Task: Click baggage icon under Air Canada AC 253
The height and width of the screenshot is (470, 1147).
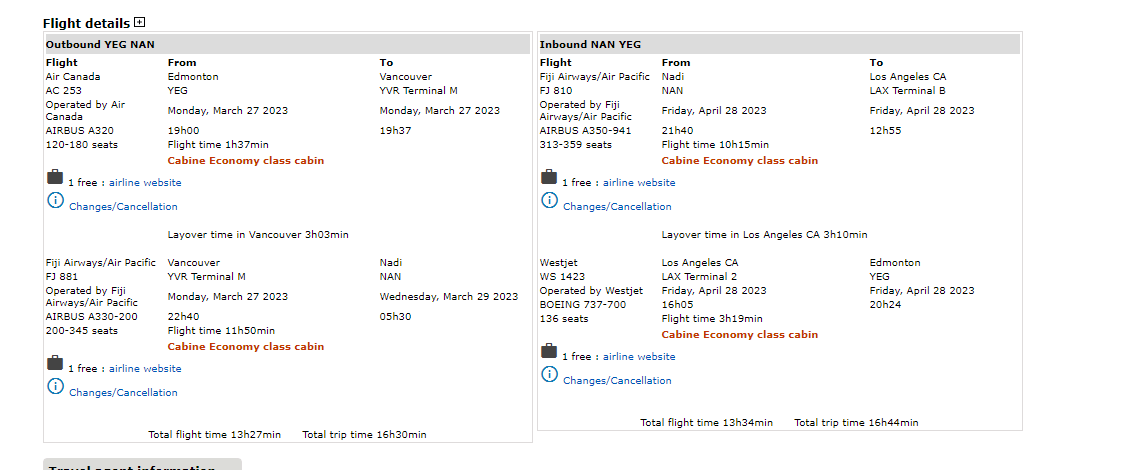Action: click(x=55, y=178)
